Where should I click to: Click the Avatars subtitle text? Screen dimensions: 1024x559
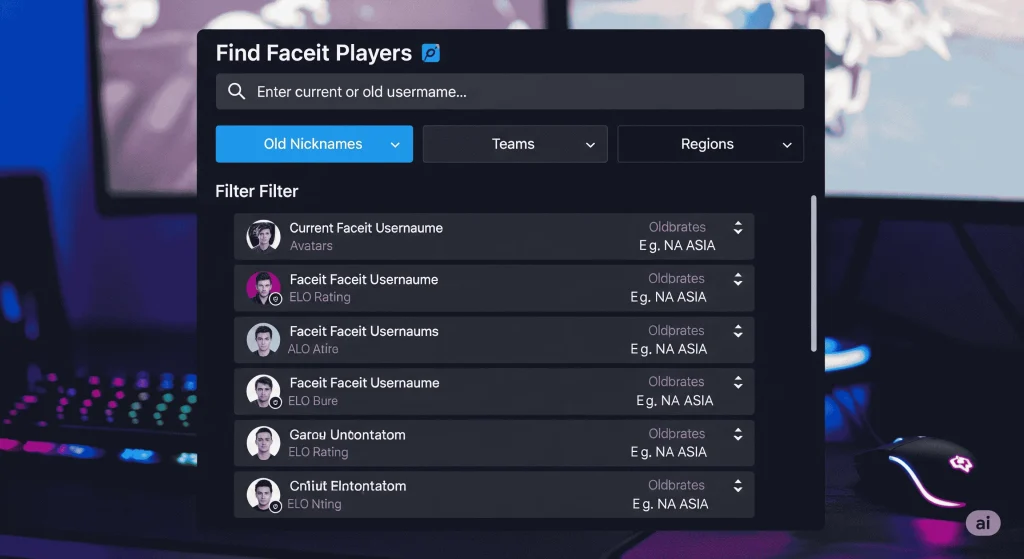(x=312, y=246)
